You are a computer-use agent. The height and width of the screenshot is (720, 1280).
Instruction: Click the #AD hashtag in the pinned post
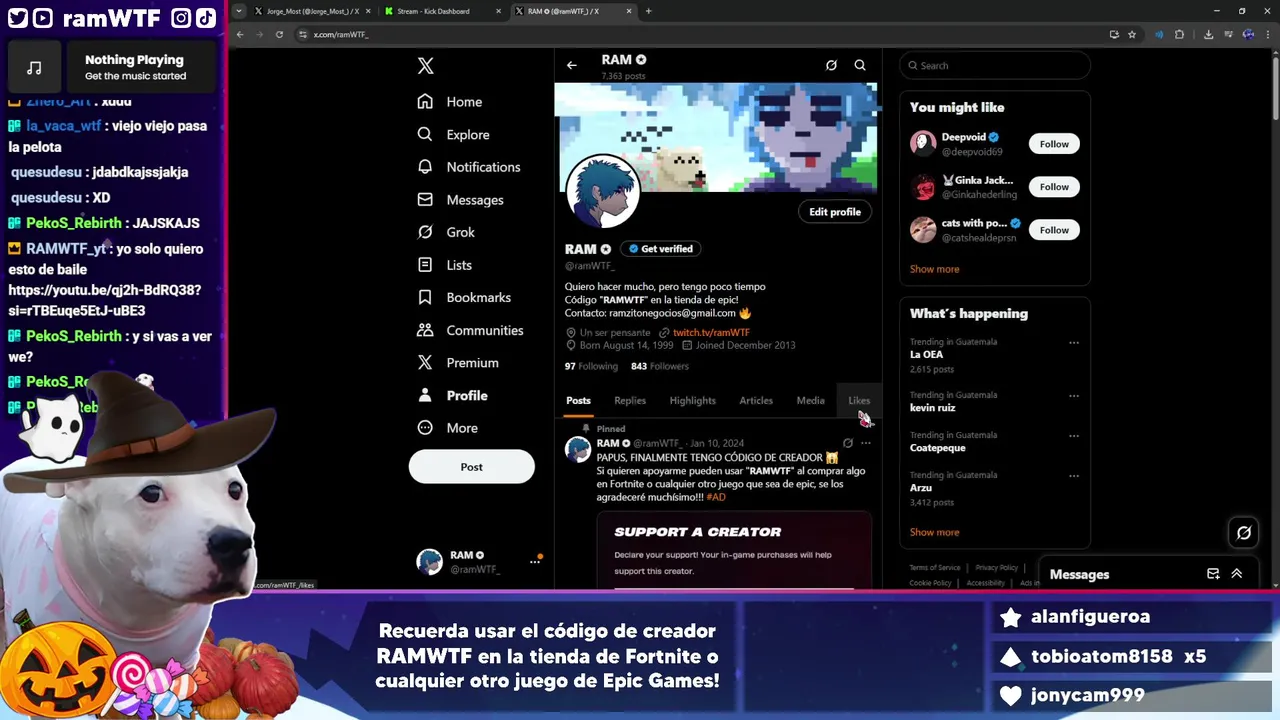(716, 497)
